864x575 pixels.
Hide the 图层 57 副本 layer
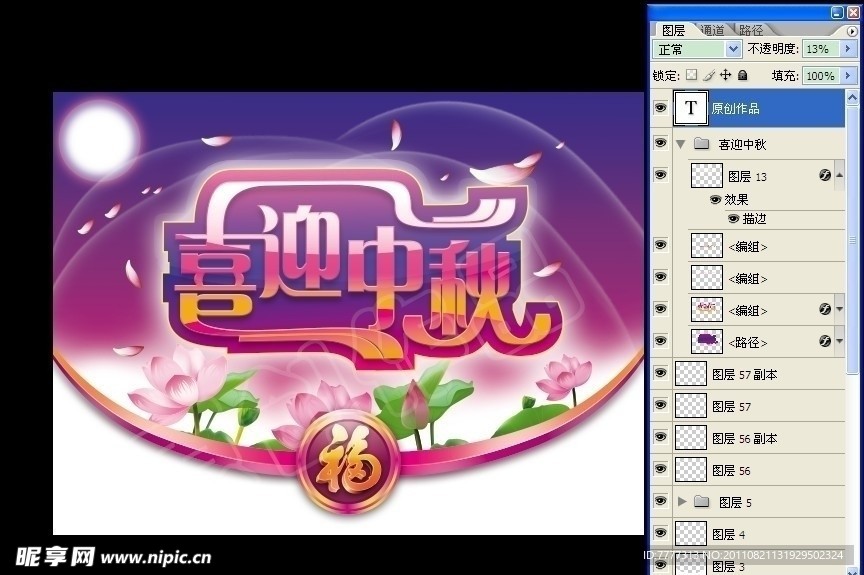point(660,373)
